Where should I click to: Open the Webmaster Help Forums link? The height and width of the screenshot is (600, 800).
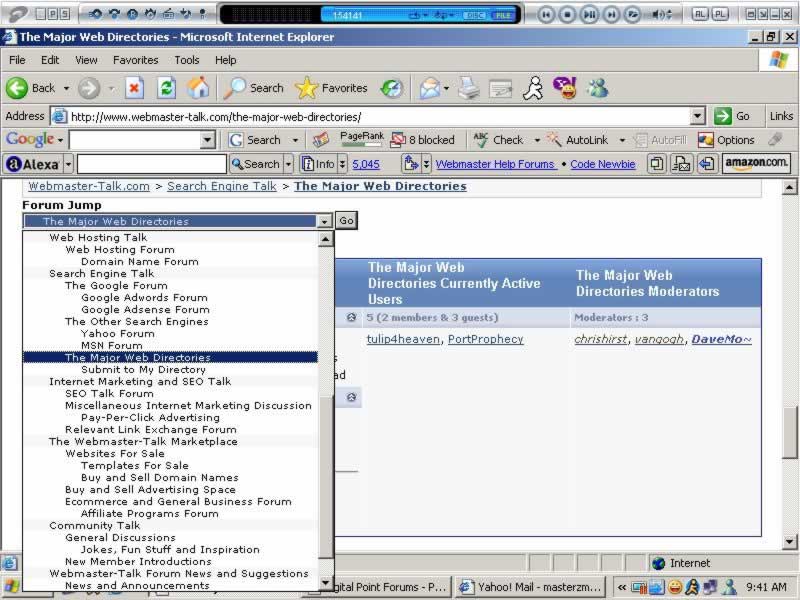495,164
